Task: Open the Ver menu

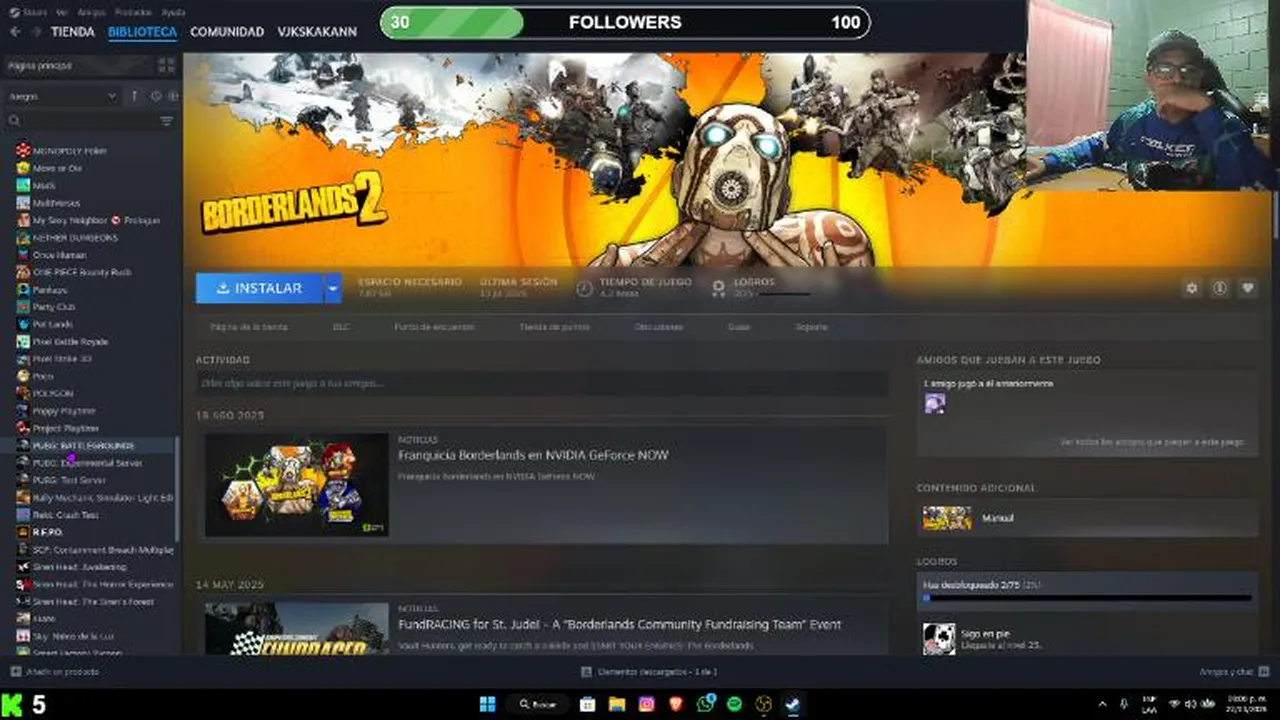Action: tap(62, 12)
